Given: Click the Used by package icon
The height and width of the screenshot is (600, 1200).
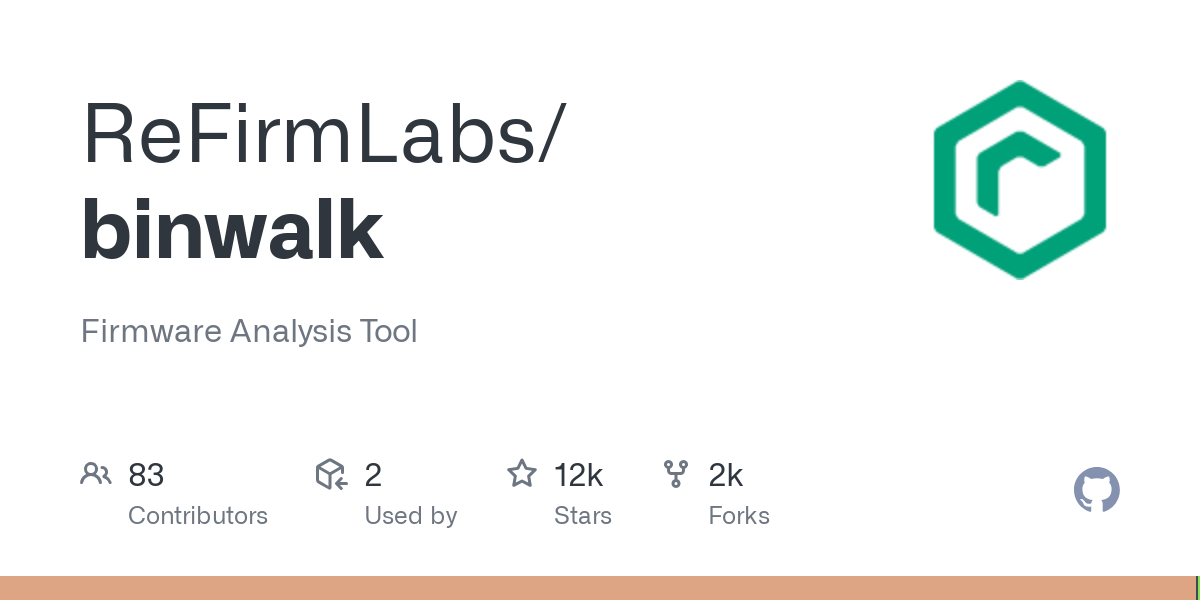Looking at the screenshot, I should 331,474.
